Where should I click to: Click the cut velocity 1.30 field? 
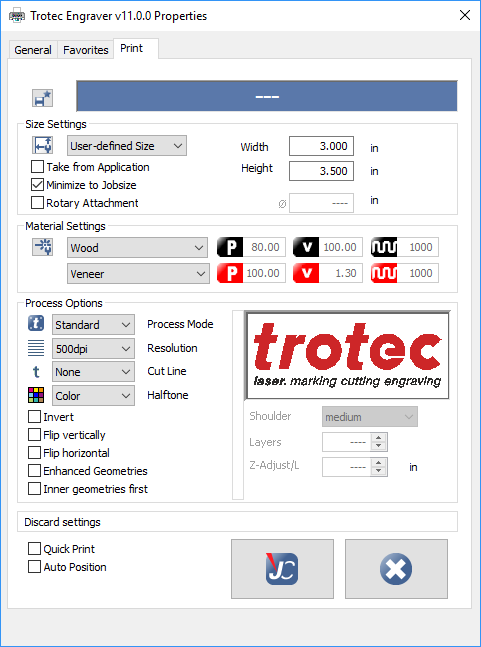pos(341,273)
